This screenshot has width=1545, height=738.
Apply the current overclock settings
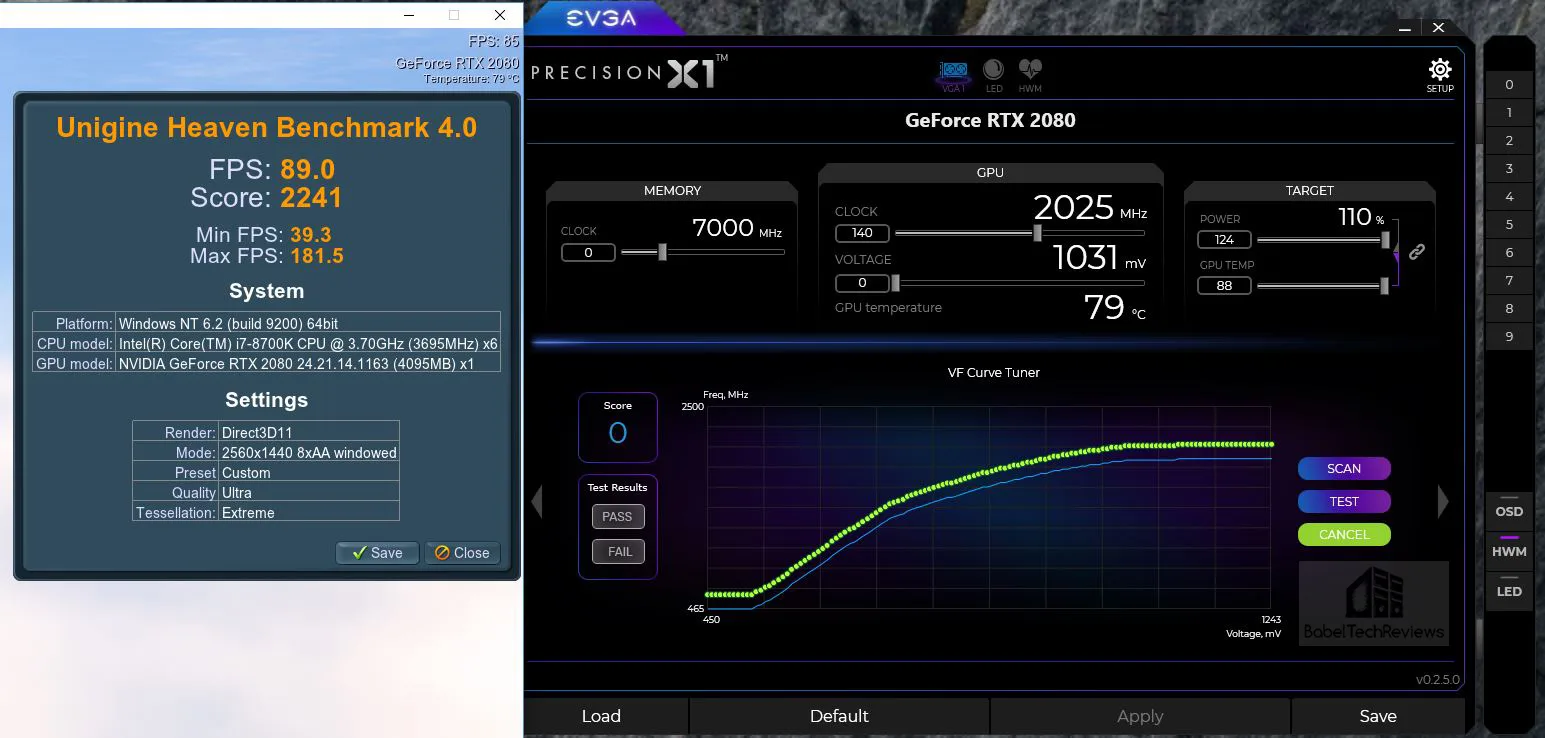point(1140,716)
